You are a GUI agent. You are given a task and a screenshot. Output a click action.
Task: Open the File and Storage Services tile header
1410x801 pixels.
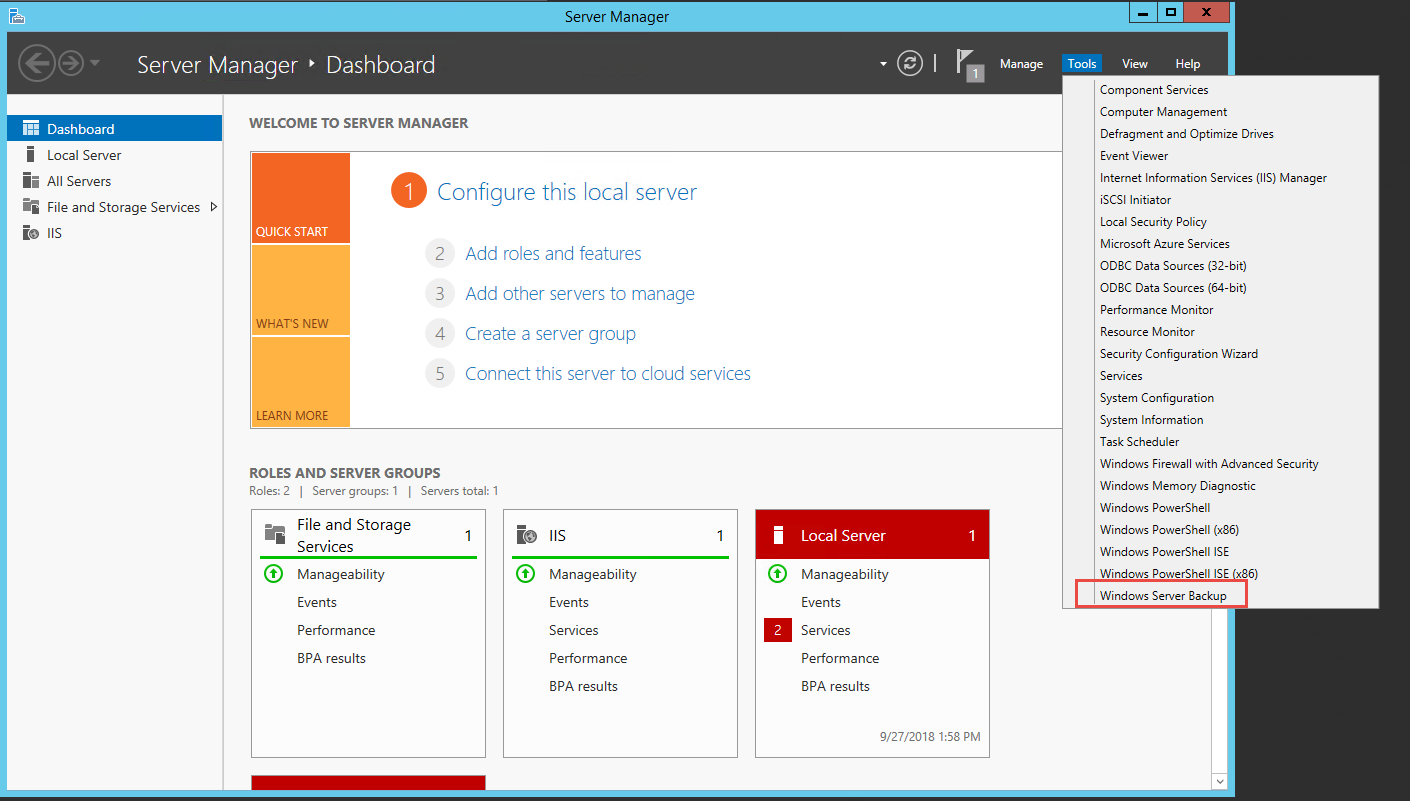tap(368, 535)
